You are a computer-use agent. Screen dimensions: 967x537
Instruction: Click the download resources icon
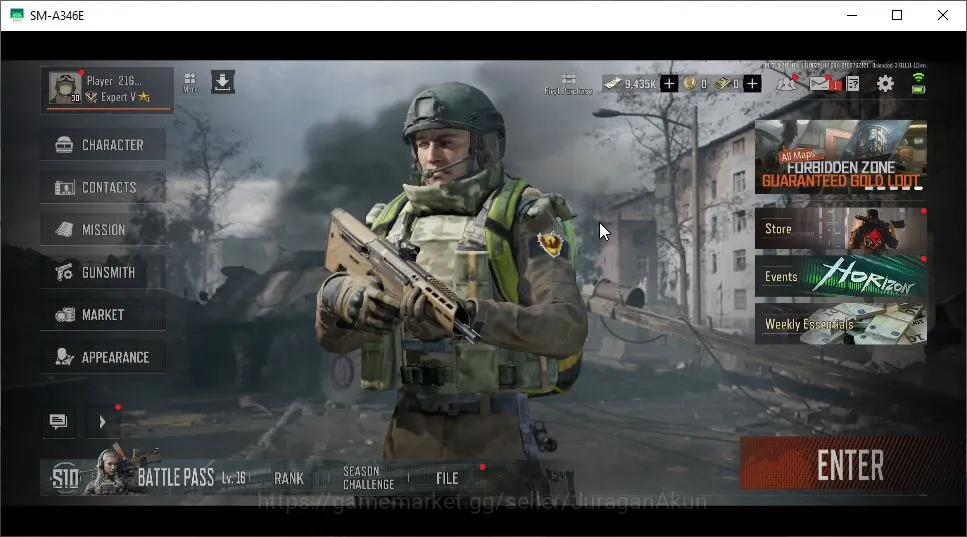click(x=223, y=81)
